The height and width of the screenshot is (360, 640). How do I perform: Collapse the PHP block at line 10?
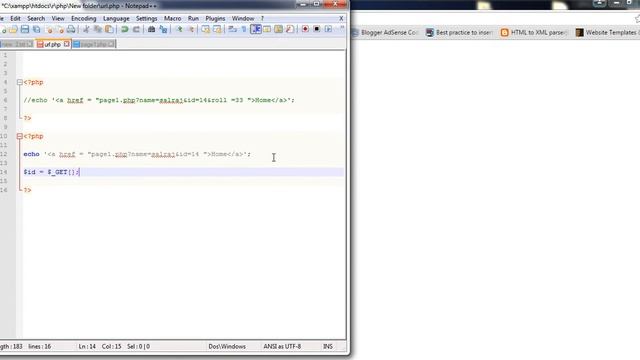click(20, 136)
